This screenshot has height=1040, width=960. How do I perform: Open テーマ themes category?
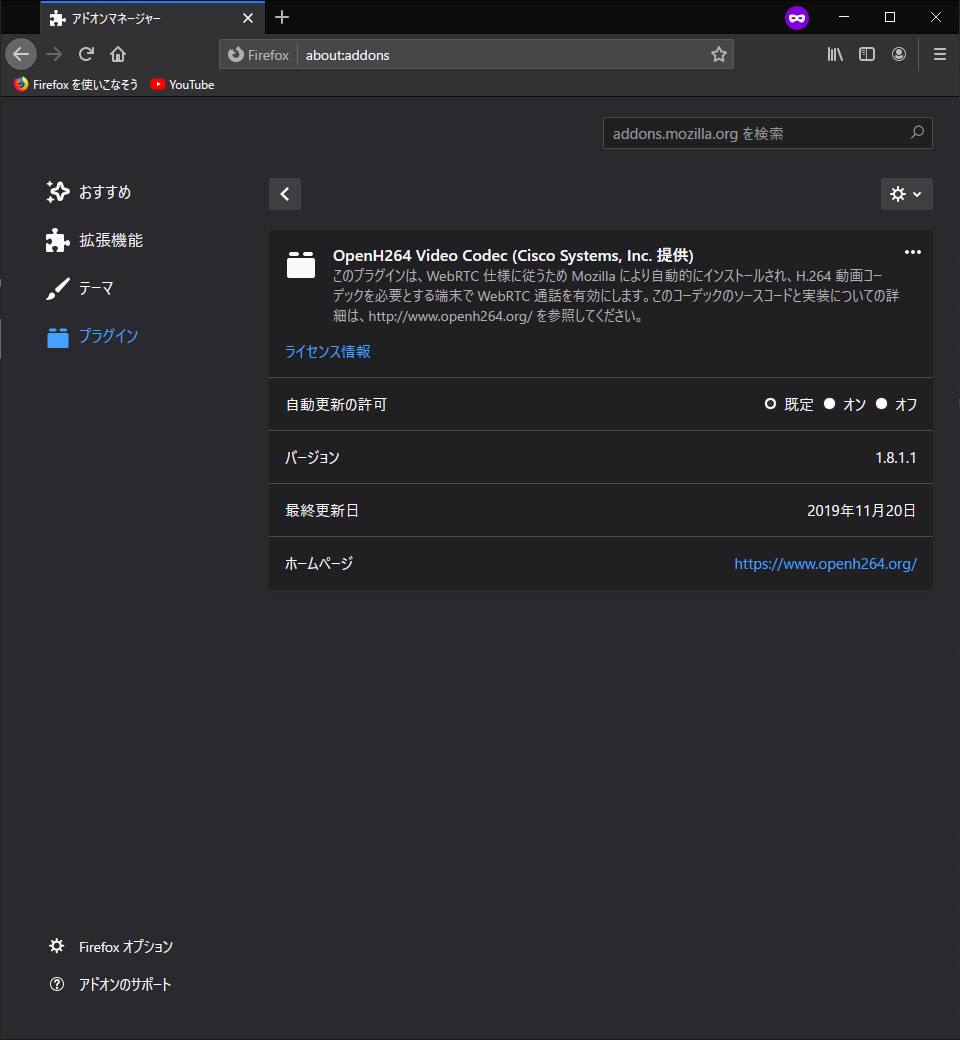tap(80, 288)
